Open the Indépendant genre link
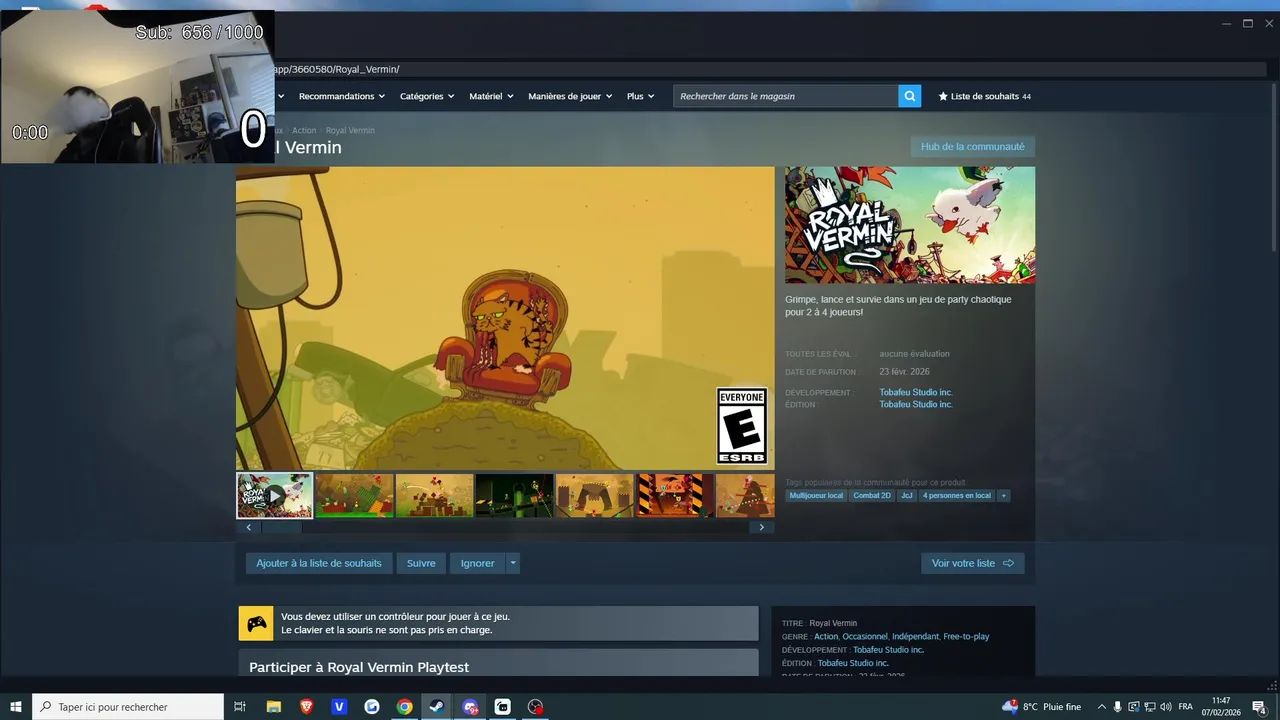 click(x=916, y=636)
